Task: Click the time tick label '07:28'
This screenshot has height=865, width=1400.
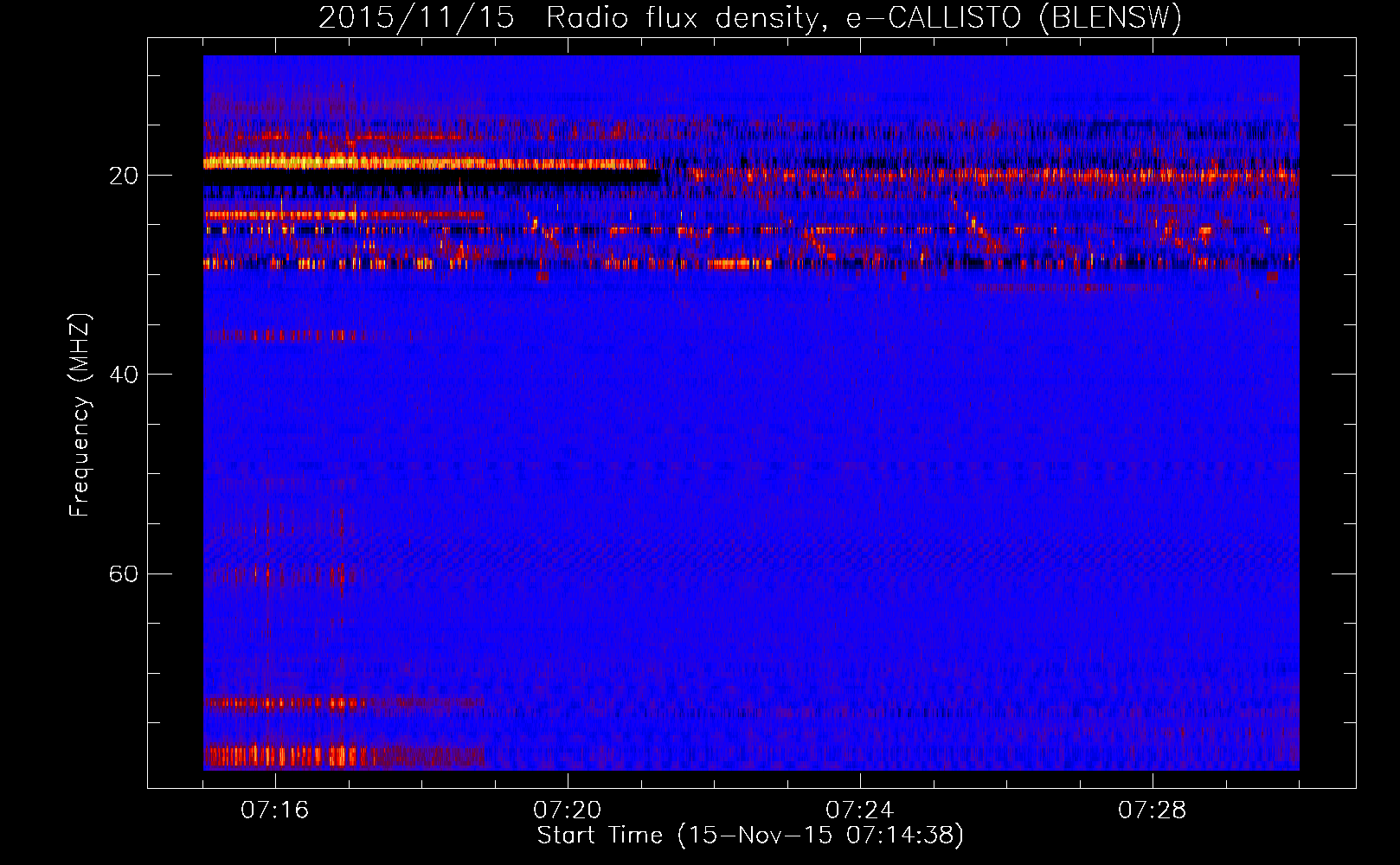Action: (x=1153, y=811)
